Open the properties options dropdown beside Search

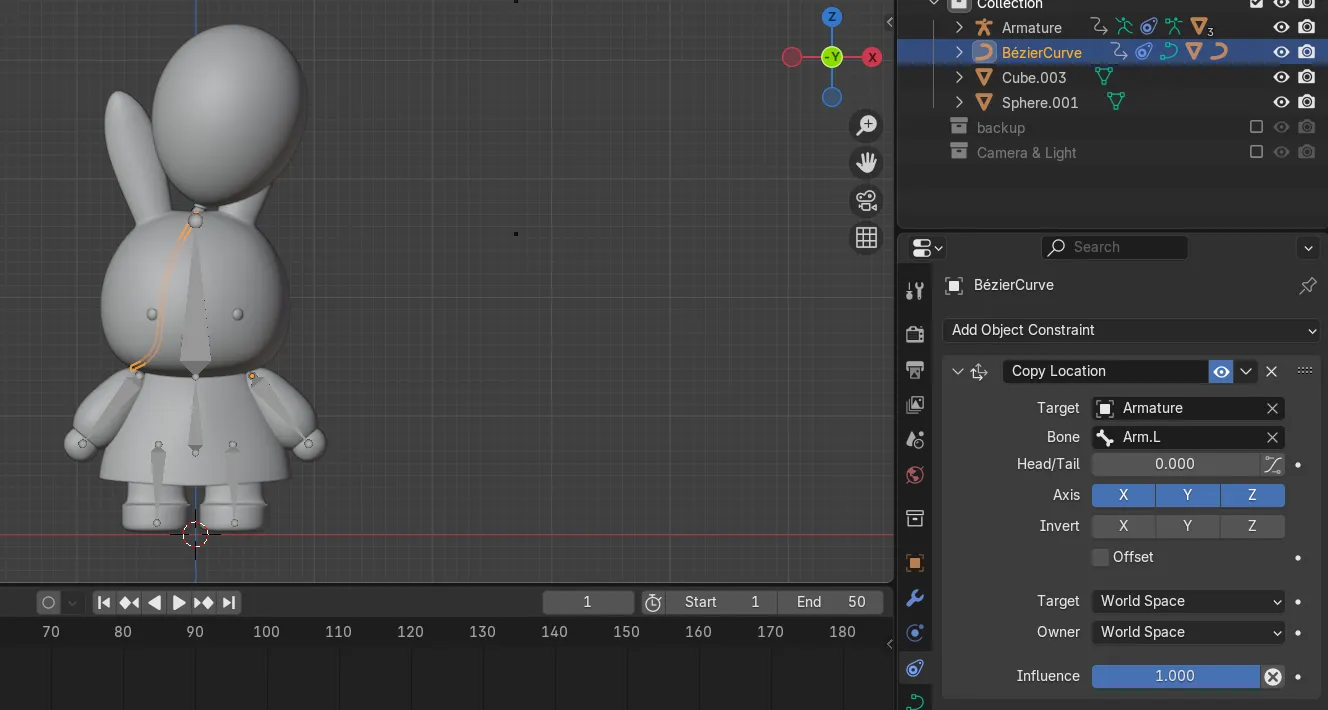coord(1308,247)
